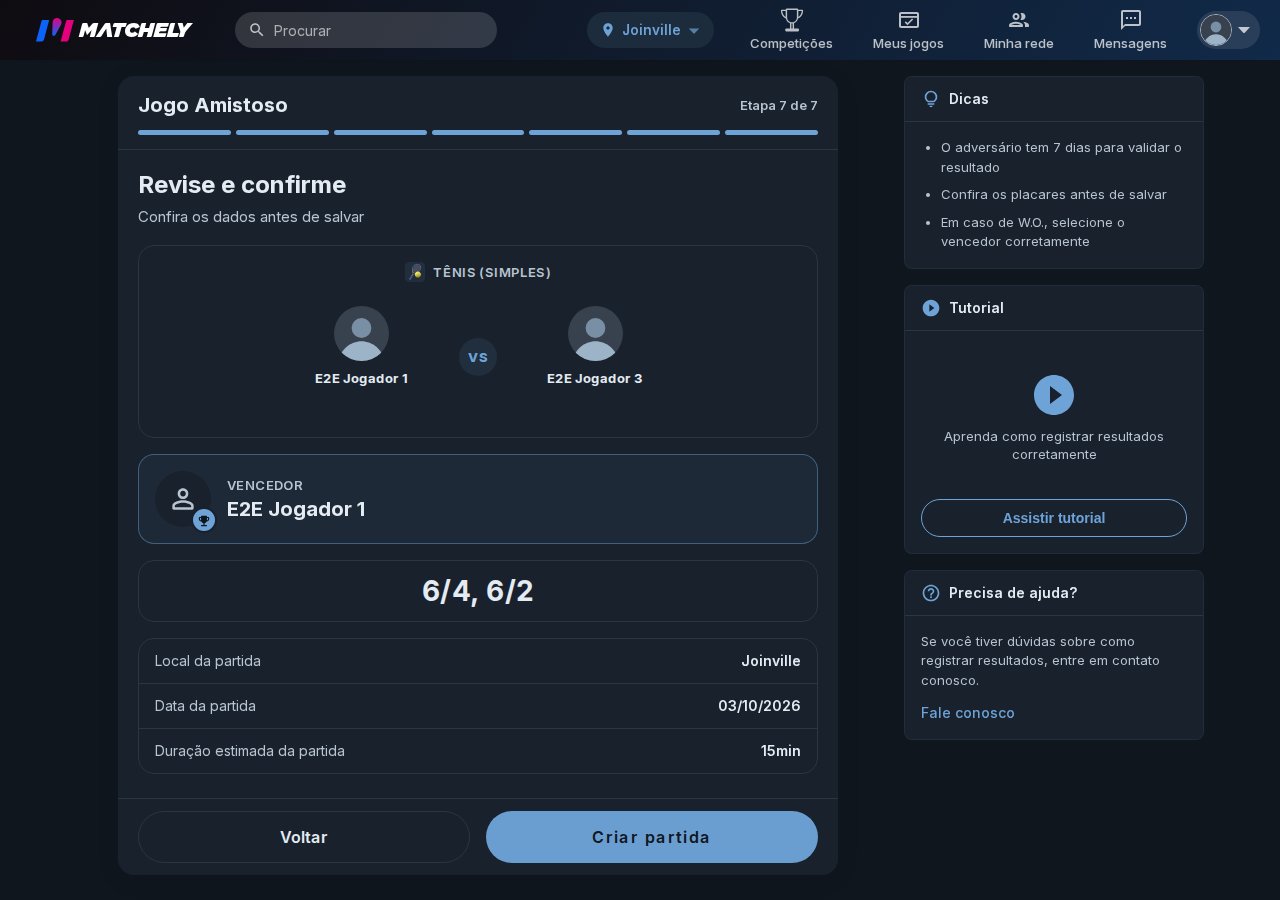
Task: Click the winner trophy badge icon
Action: click(x=204, y=520)
